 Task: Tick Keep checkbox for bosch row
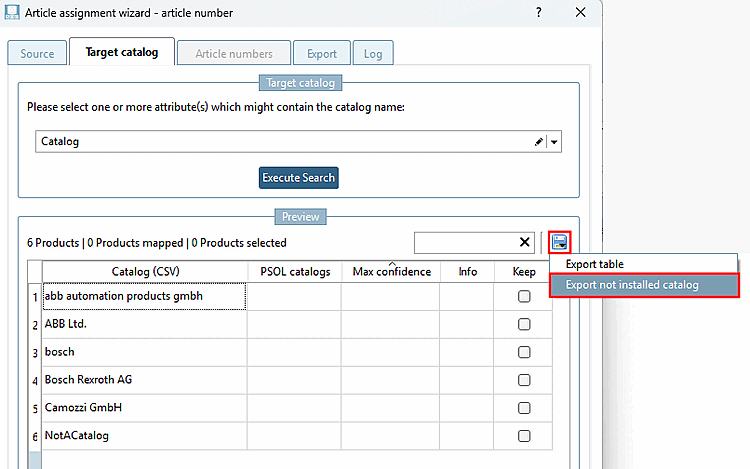(x=524, y=352)
